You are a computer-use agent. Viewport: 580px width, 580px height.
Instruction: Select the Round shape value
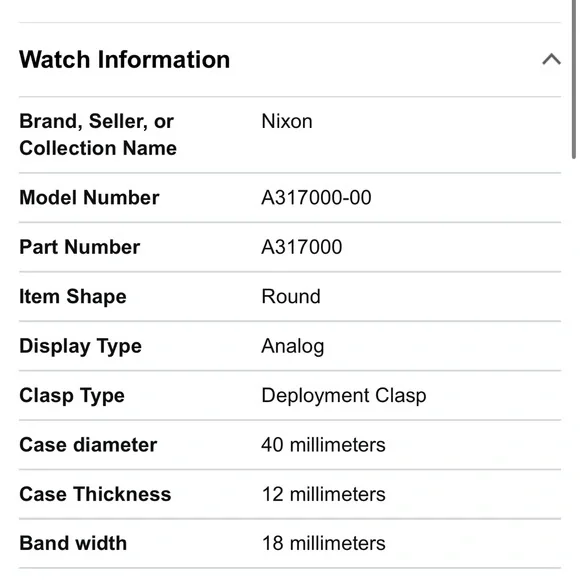point(291,297)
